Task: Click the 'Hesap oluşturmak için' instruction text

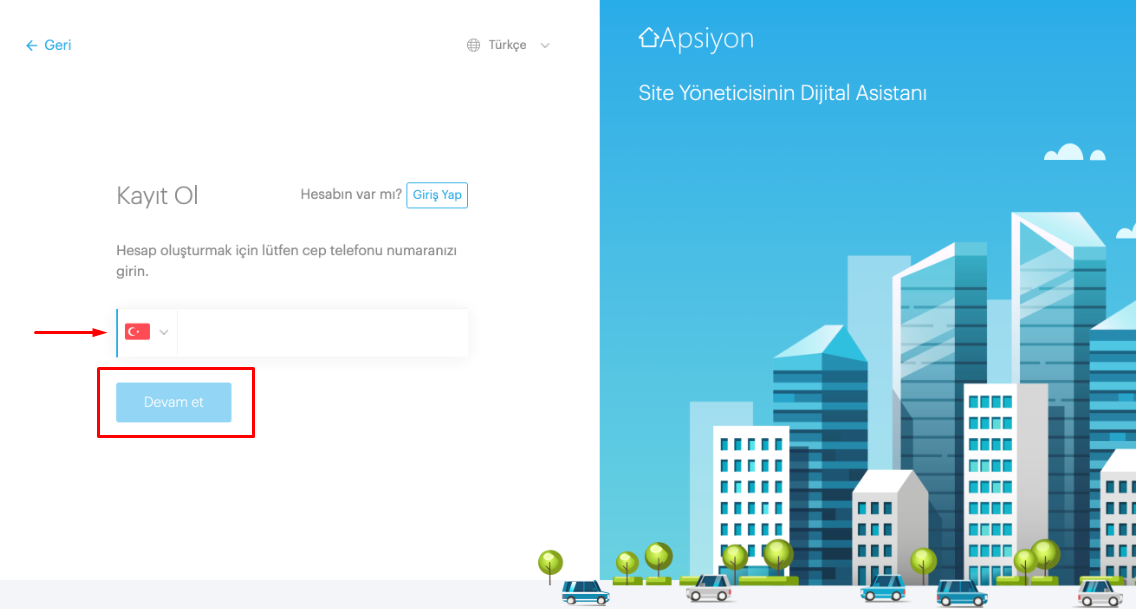Action: coord(286,261)
